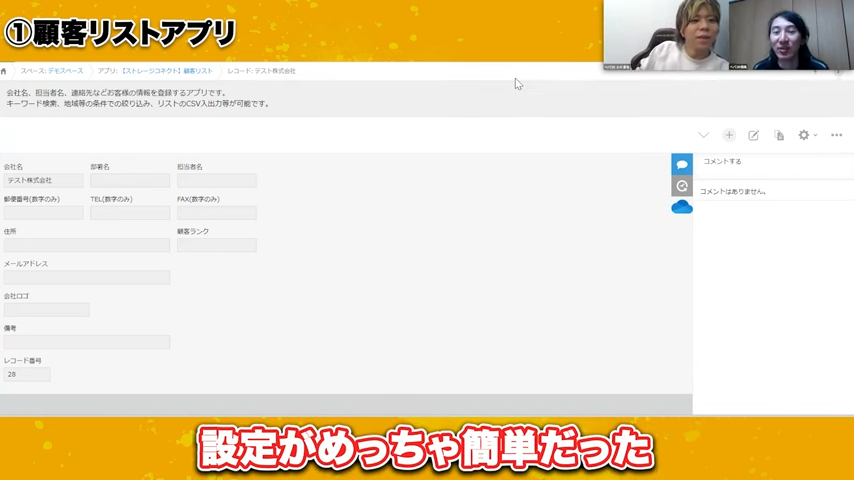Screen dimensions: 854x480
Task: Edit this record with the pencil icon
Action: point(754,136)
